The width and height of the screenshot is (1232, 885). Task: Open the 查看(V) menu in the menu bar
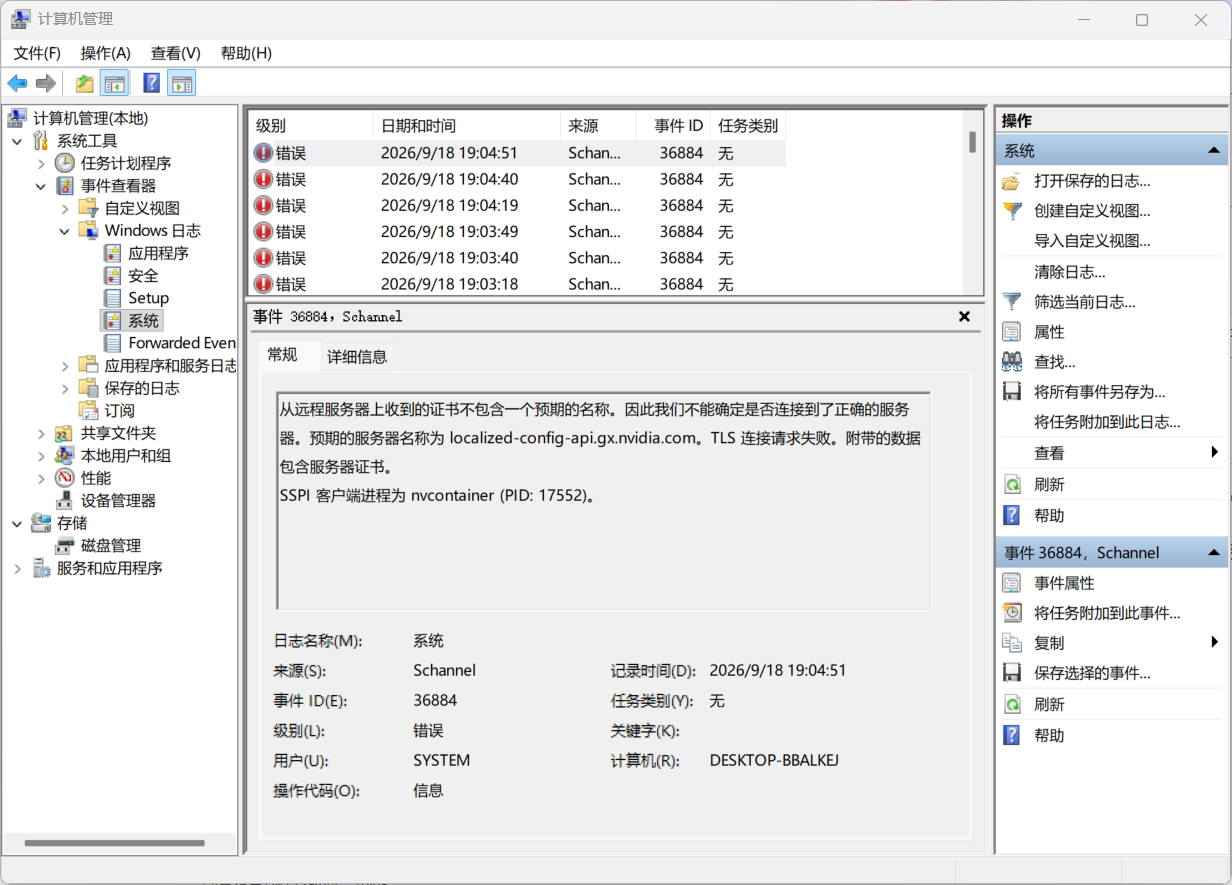click(176, 53)
